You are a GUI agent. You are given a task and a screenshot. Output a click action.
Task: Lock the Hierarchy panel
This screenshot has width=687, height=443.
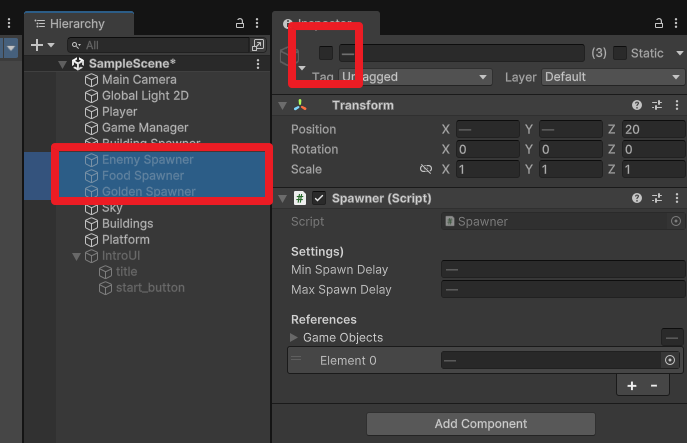click(240, 23)
